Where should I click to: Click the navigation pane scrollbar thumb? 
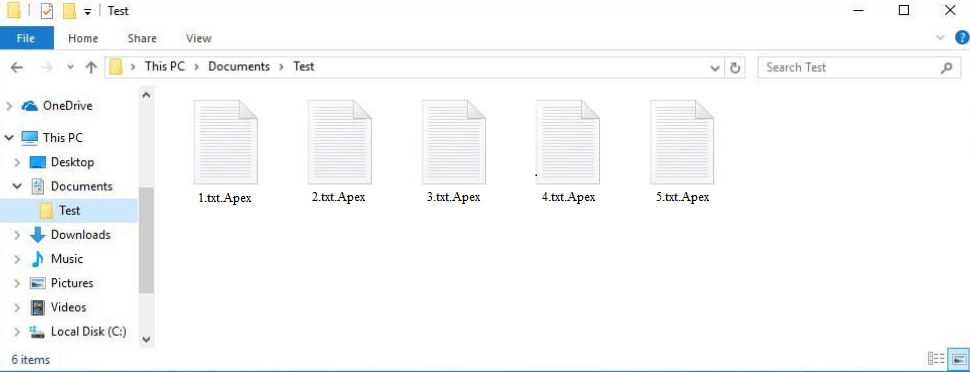pos(146,239)
